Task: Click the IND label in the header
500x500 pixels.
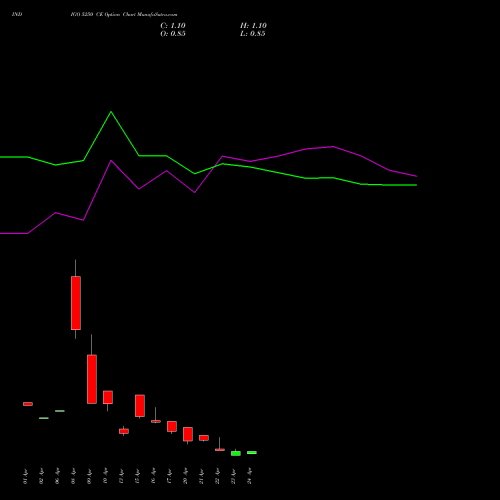Action: coord(17,14)
